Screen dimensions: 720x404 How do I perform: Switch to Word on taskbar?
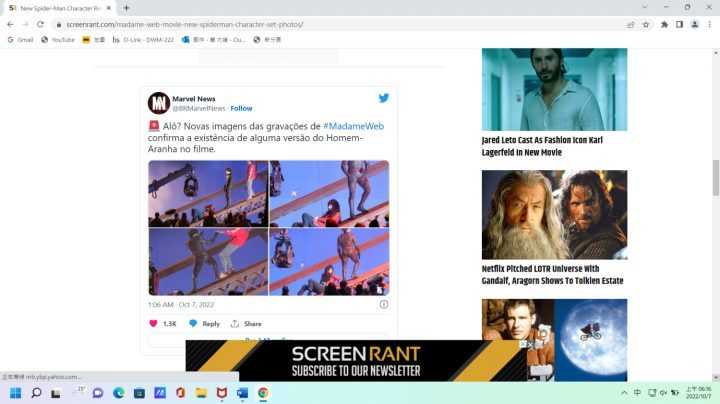(242, 393)
